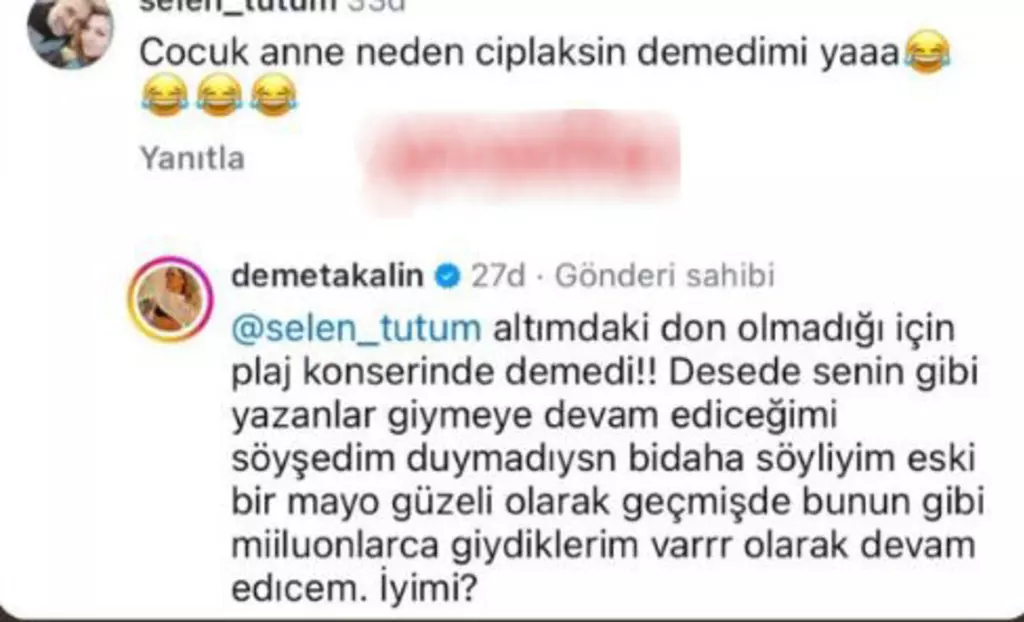
Task: Click the timestamp next to the selen_tutum username
Action: 375,5
